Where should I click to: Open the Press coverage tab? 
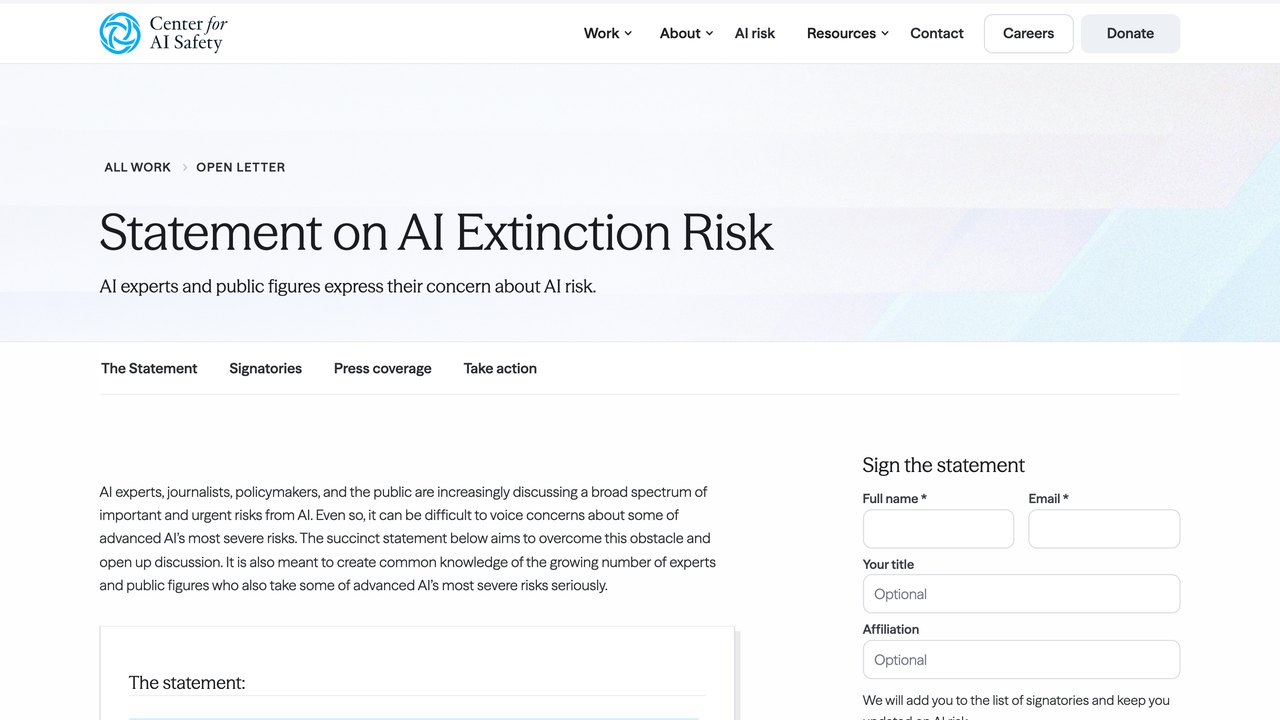(x=383, y=368)
